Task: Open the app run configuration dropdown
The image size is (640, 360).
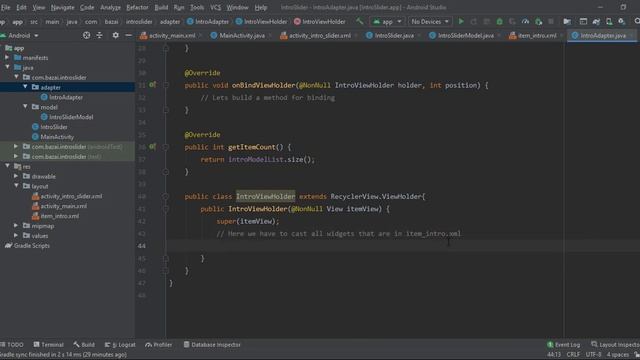Action: 387,21
